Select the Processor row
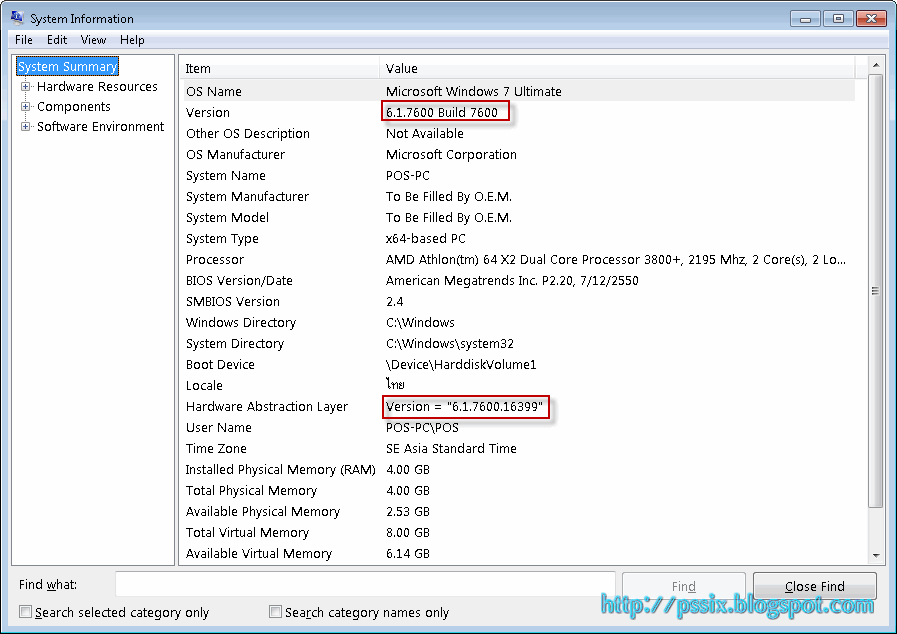 [x=518, y=260]
